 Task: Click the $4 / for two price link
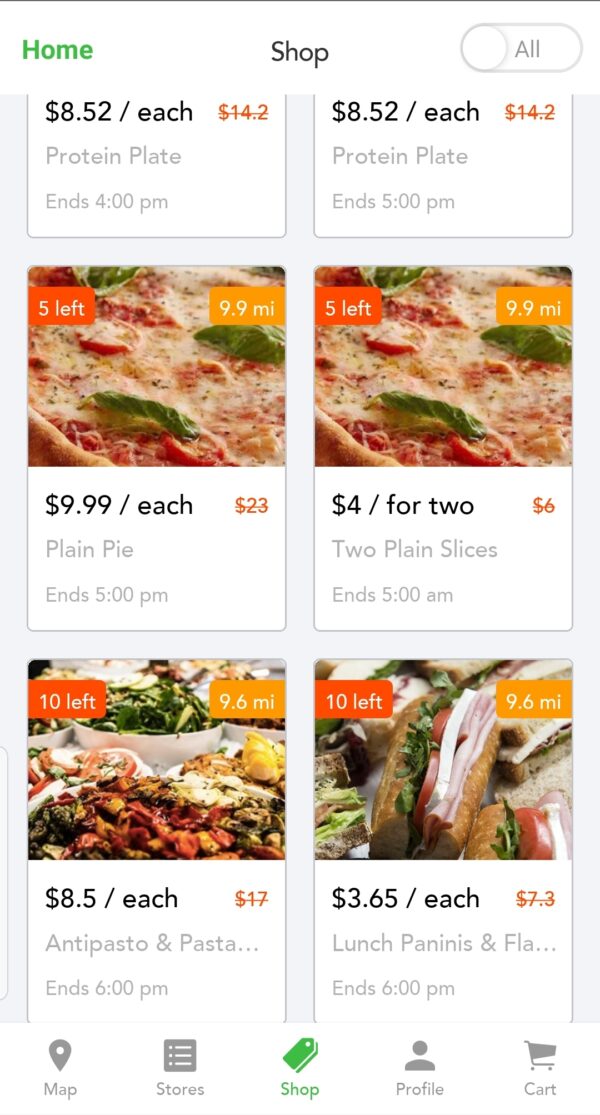click(402, 505)
